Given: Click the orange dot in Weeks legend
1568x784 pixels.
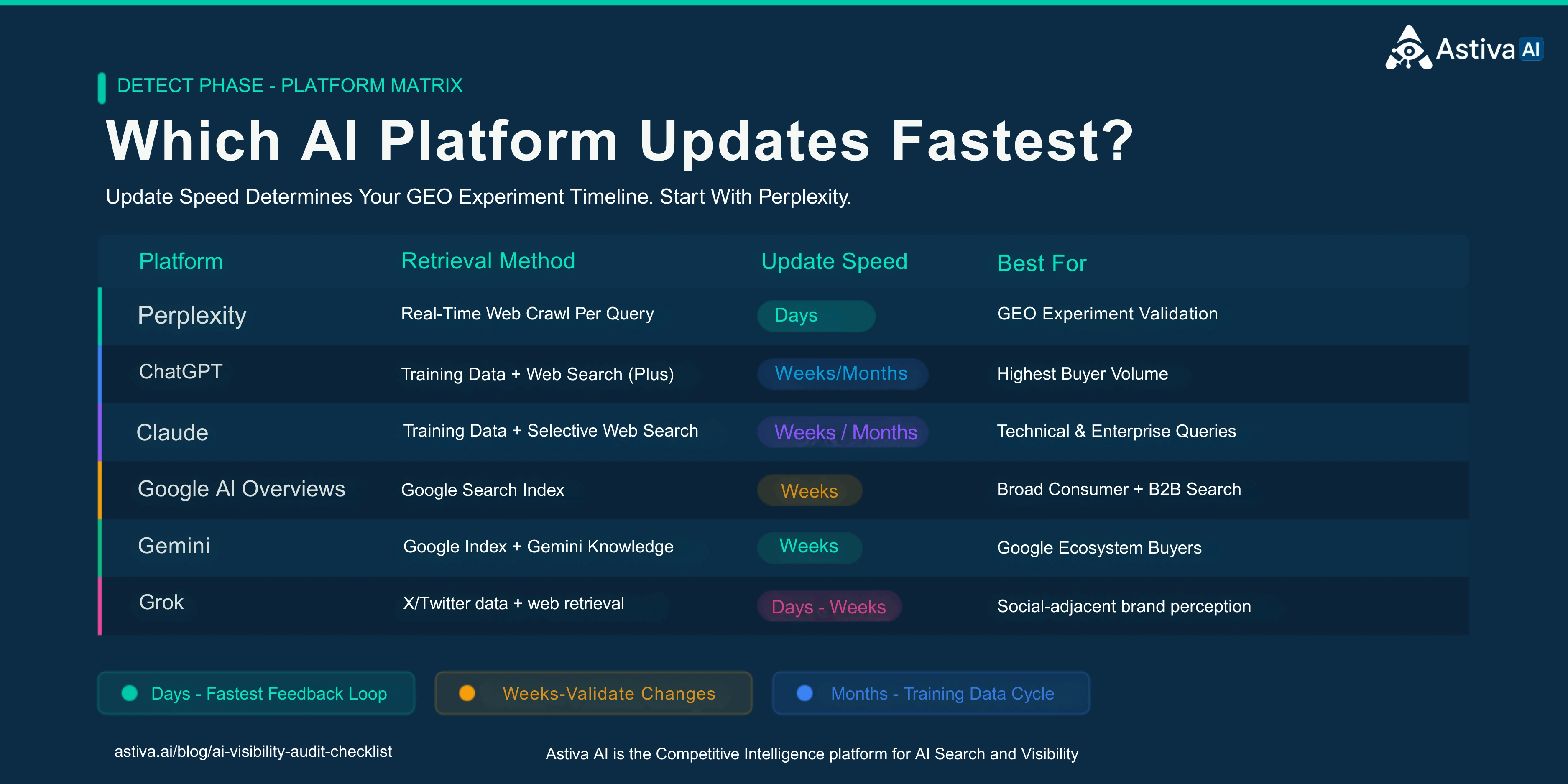Looking at the screenshot, I should (x=467, y=693).
